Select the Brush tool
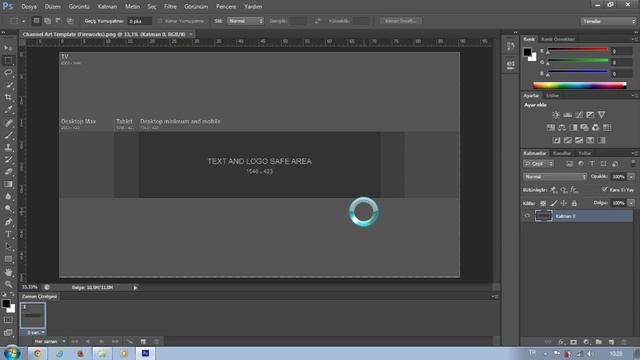 [x=8, y=135]
